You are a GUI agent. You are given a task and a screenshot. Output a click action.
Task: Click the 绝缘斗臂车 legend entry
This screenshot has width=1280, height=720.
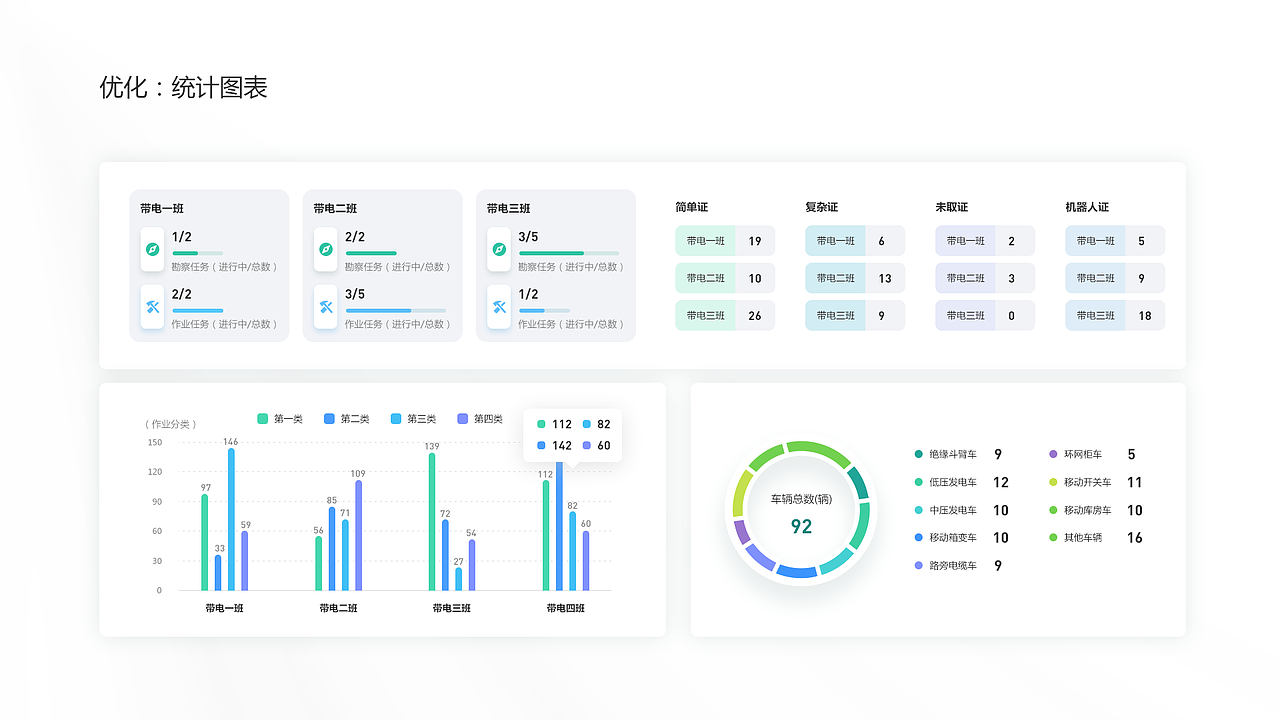pos(958,454)
